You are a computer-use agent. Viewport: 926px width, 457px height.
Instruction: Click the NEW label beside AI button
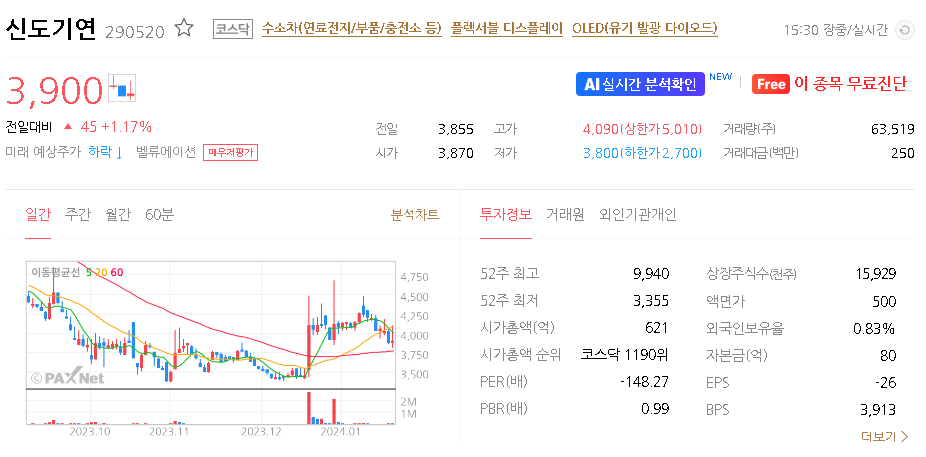tap(720, 77)
